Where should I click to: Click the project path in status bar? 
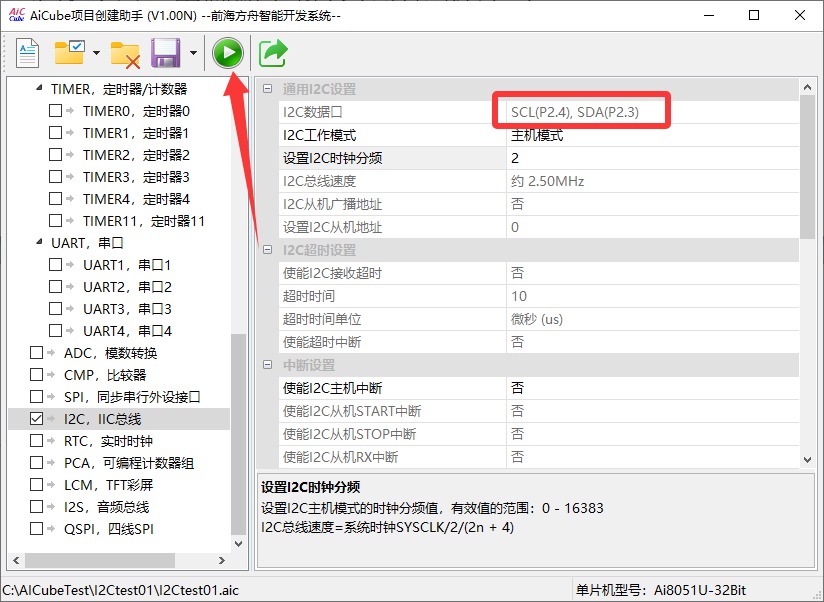click(120, 590)
